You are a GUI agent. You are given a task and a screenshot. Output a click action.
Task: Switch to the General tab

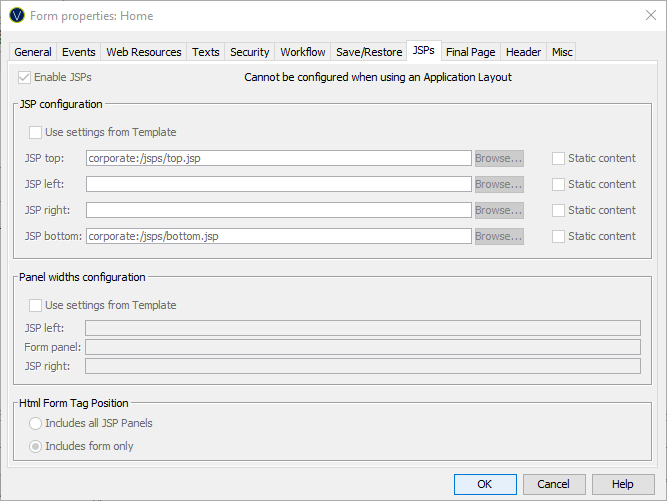[x=33, y=52]
